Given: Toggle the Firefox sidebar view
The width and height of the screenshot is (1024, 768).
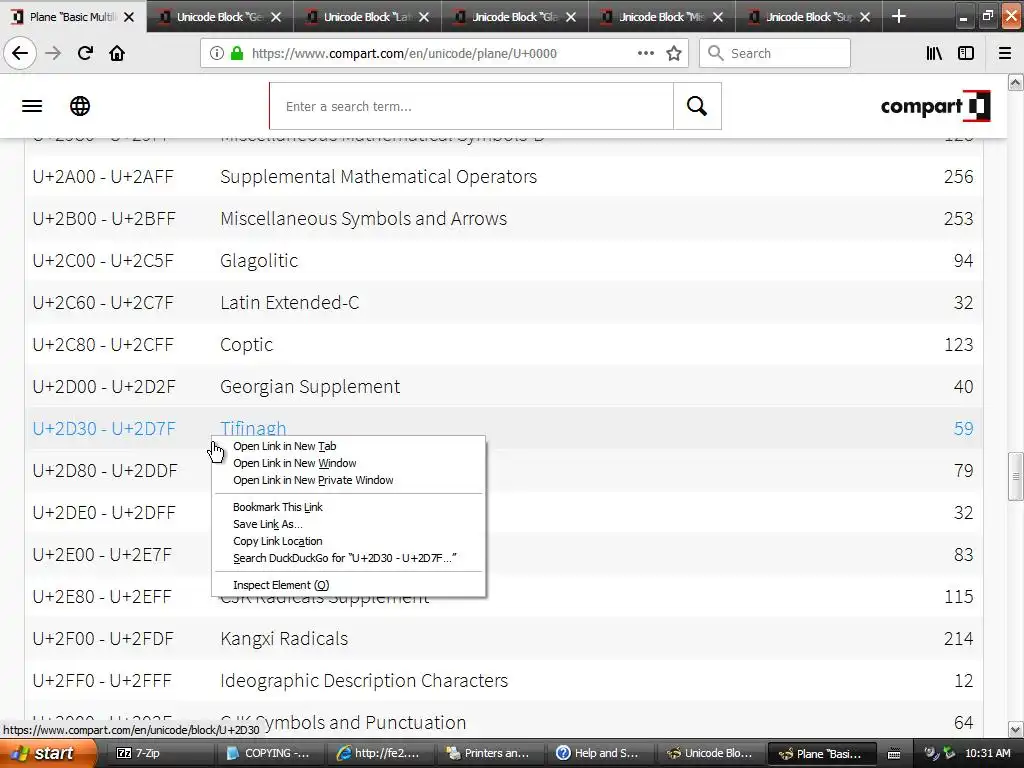Looking at the screenshot, I should (966, 53).
